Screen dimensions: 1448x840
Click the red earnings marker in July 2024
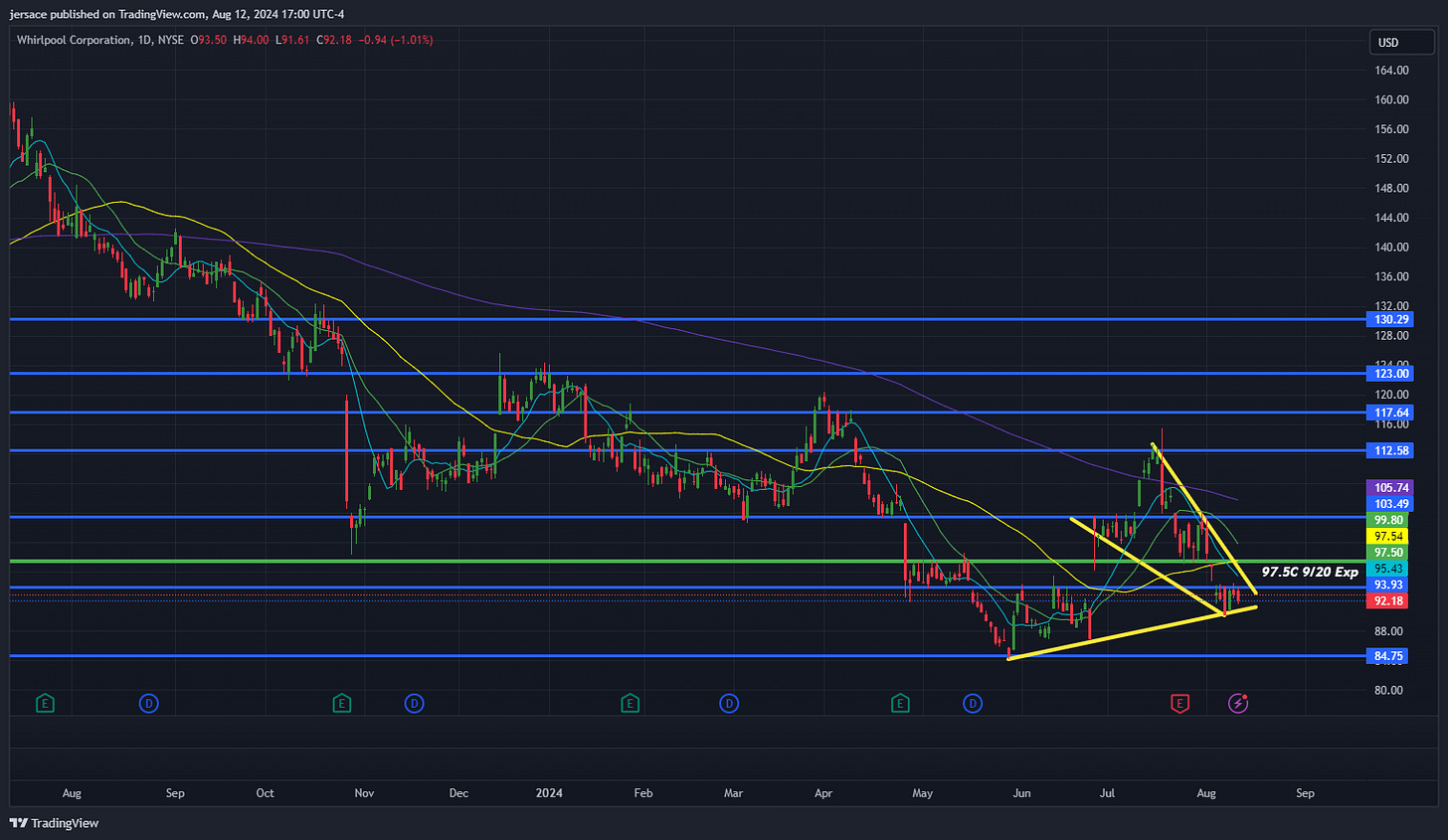coord(1179,703)
